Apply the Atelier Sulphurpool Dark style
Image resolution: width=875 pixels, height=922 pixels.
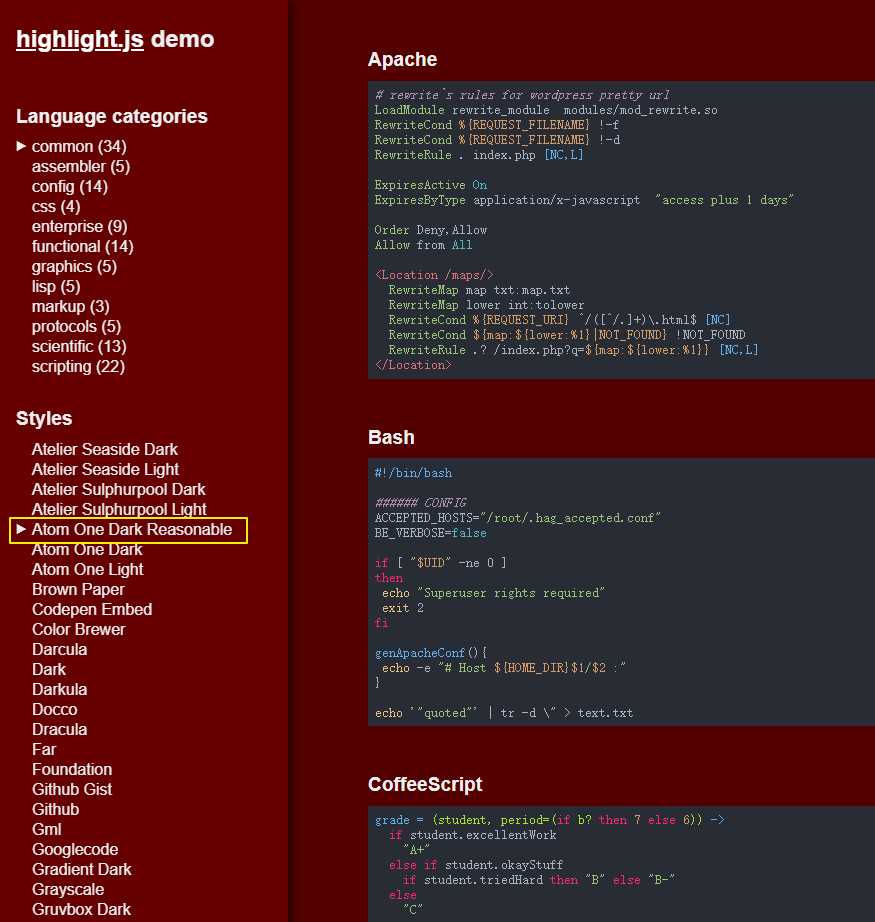pos(119,489)
